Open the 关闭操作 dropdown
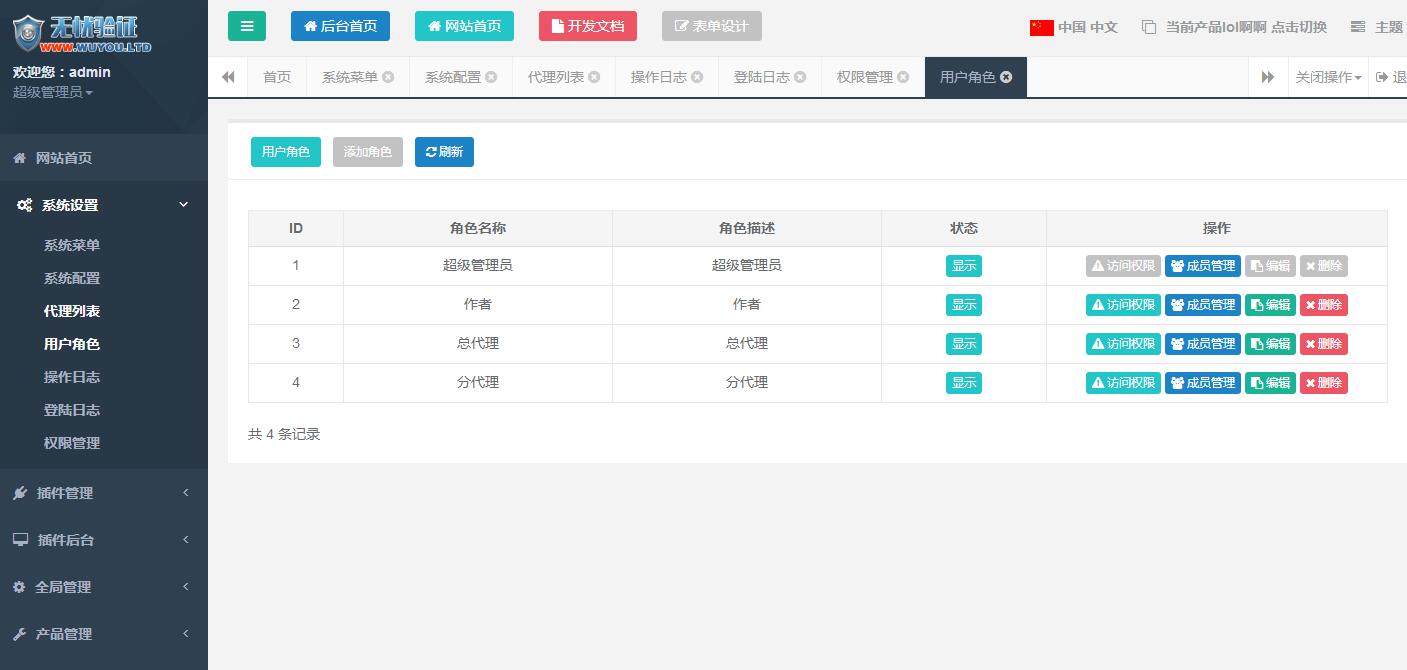 1328,77
